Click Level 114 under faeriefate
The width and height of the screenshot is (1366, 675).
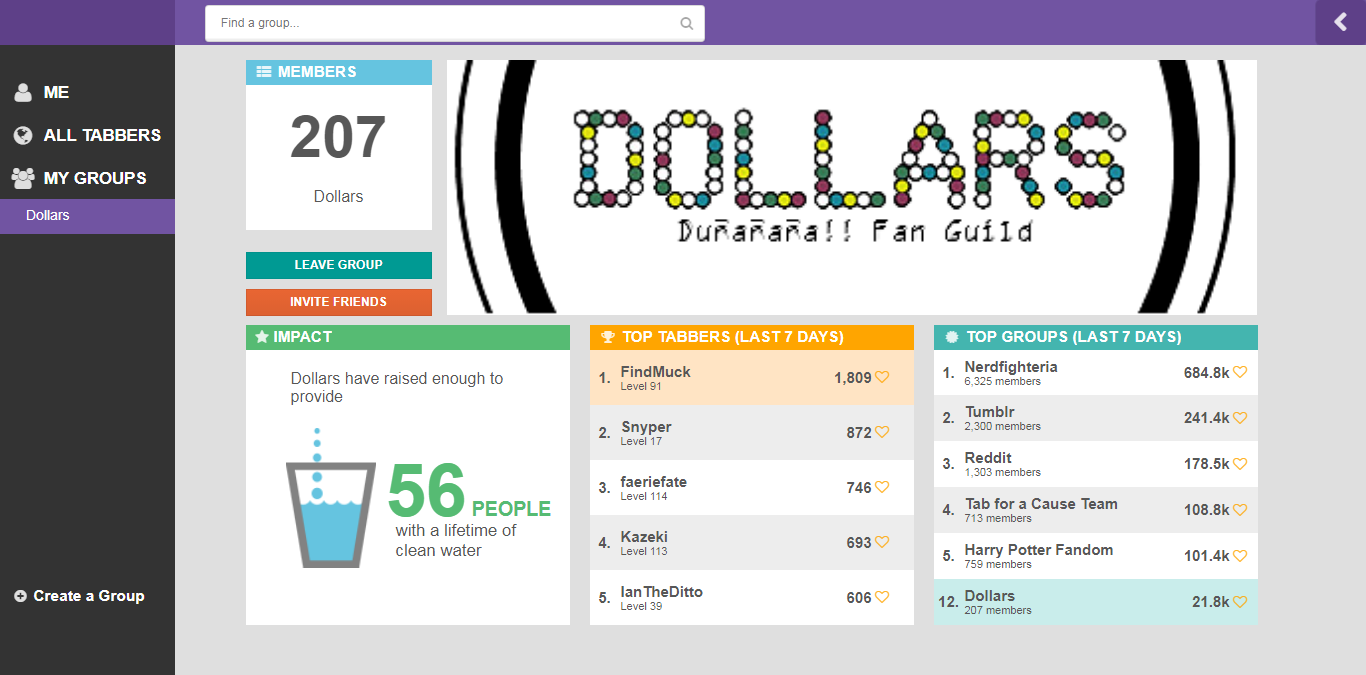644,497
